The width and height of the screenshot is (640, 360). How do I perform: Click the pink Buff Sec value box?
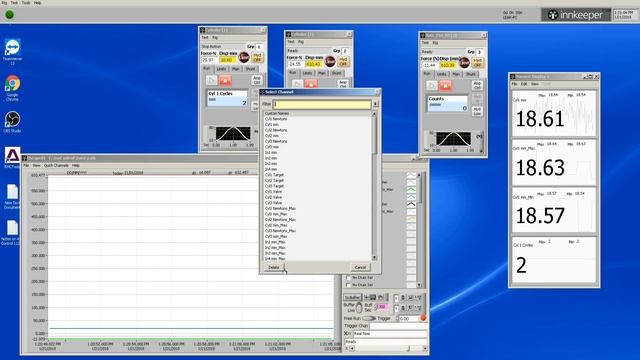point(382,307)
